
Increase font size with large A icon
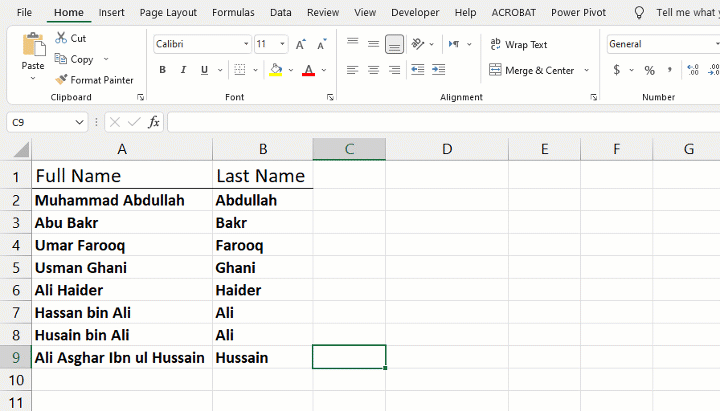click(x=301, y=44)
